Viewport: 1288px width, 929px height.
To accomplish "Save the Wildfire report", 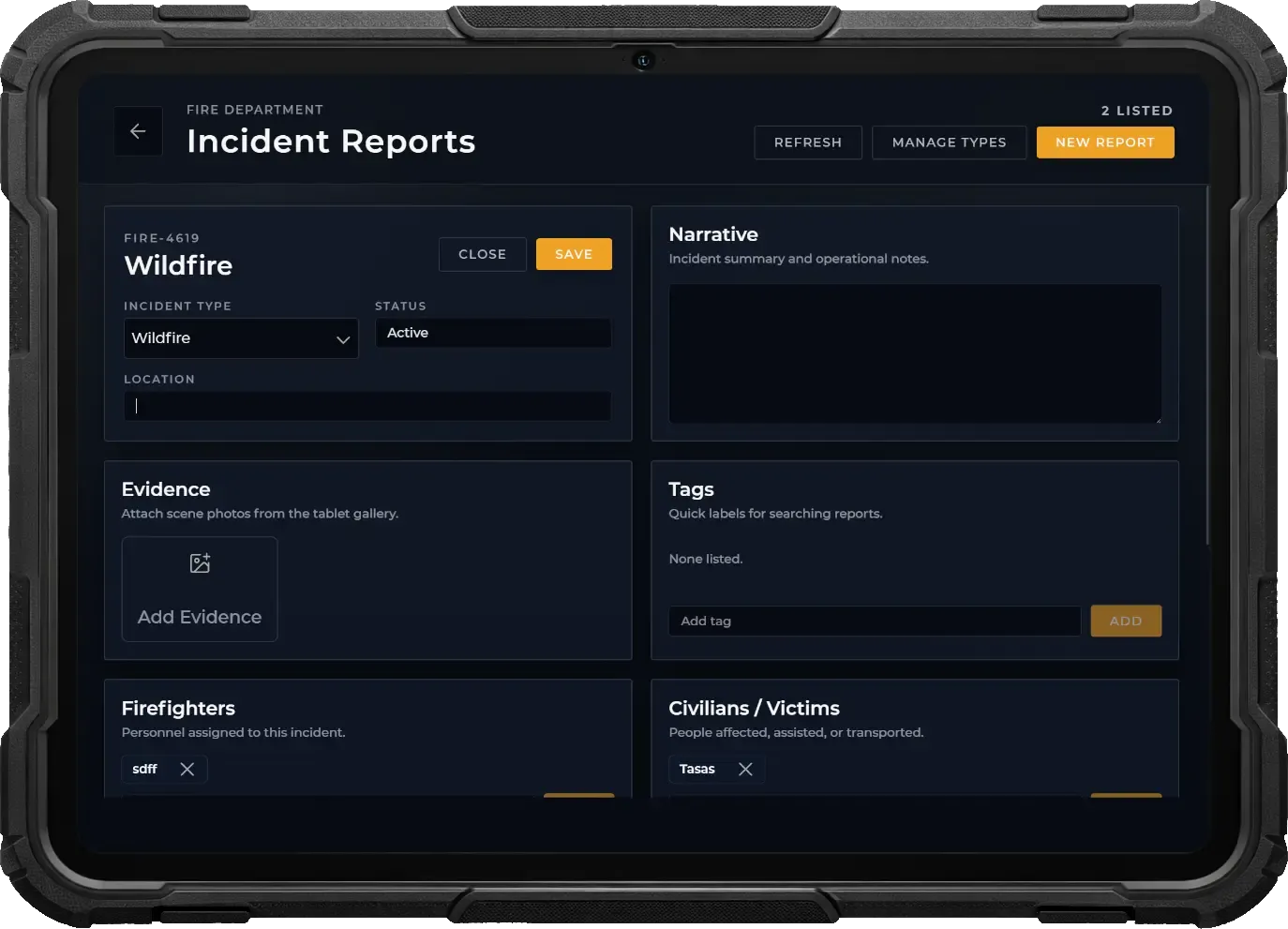I will (x=574, y=254).
